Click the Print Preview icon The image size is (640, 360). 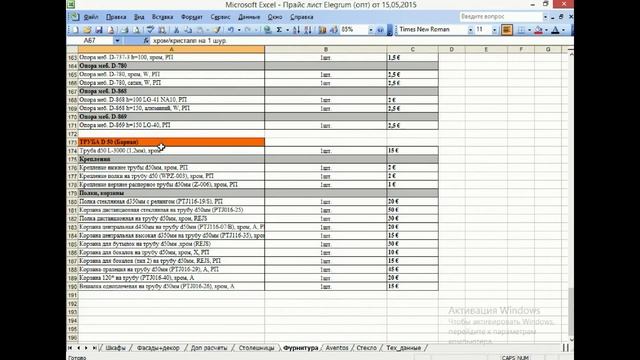click(136, 30)
